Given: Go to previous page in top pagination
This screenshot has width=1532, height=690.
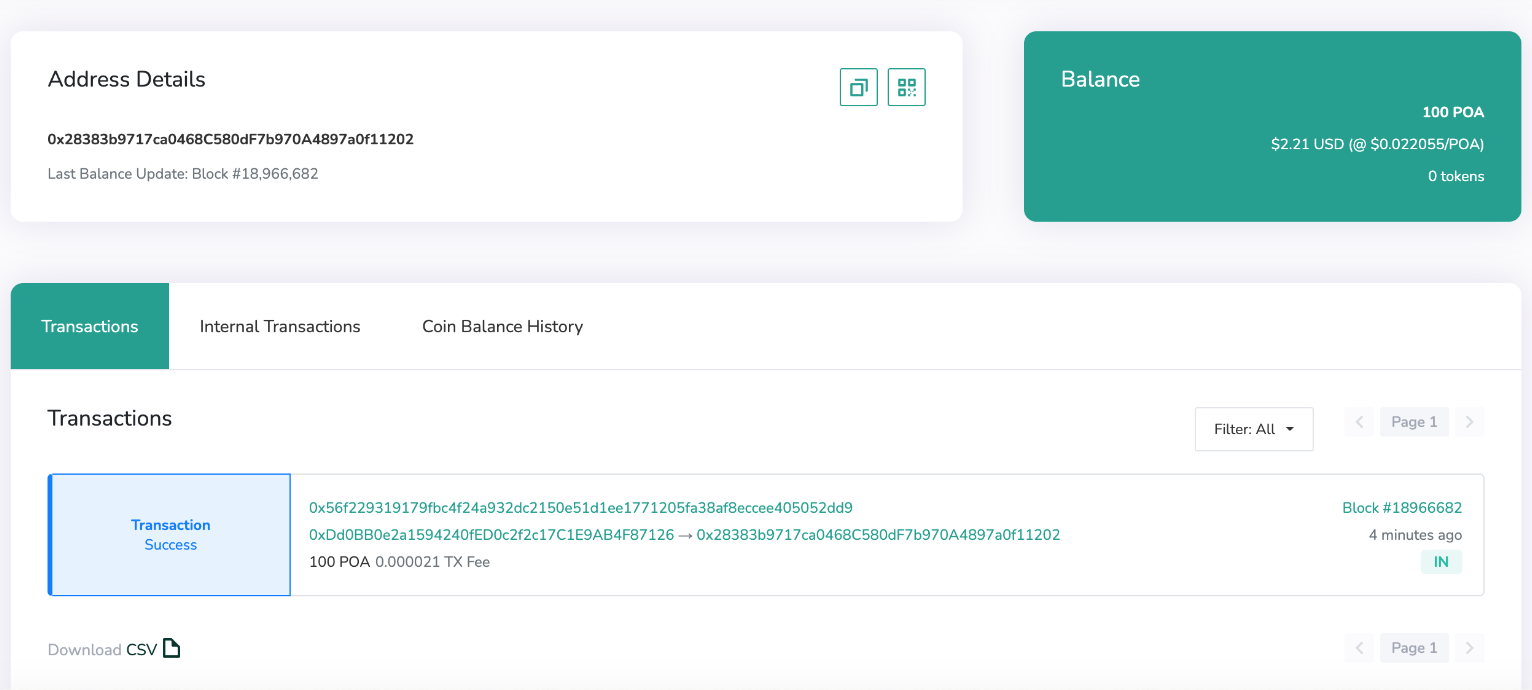Looking at the screenshot, I should tap(1359, 422).
